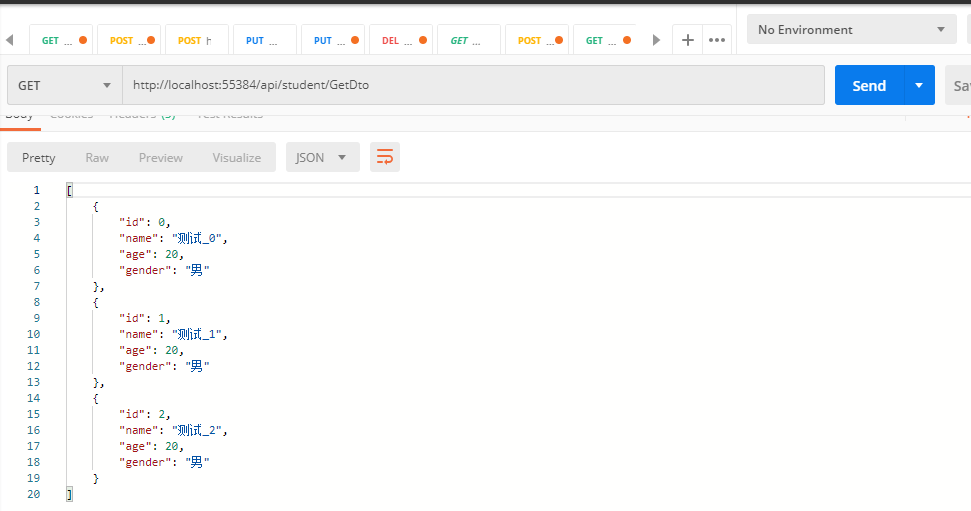Viewport: 971px width, 511px height.
Task: Click "age": 20 on line 11
Action: pyautogui.click(x=151, y=351)
